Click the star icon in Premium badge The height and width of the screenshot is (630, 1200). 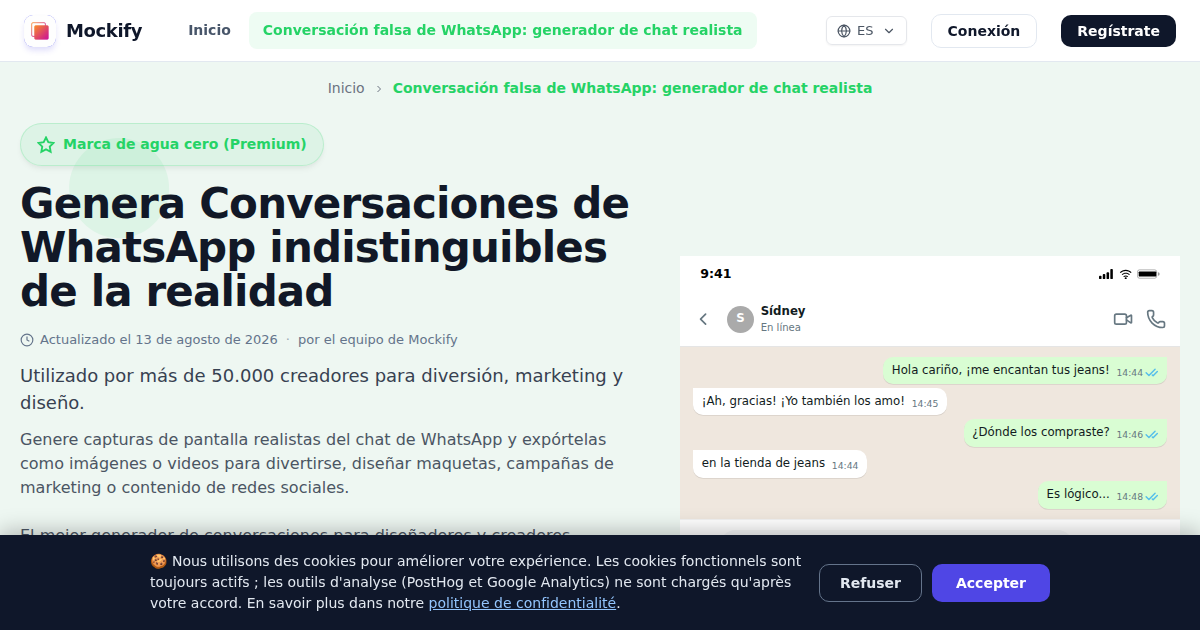[x=46, y=145]
